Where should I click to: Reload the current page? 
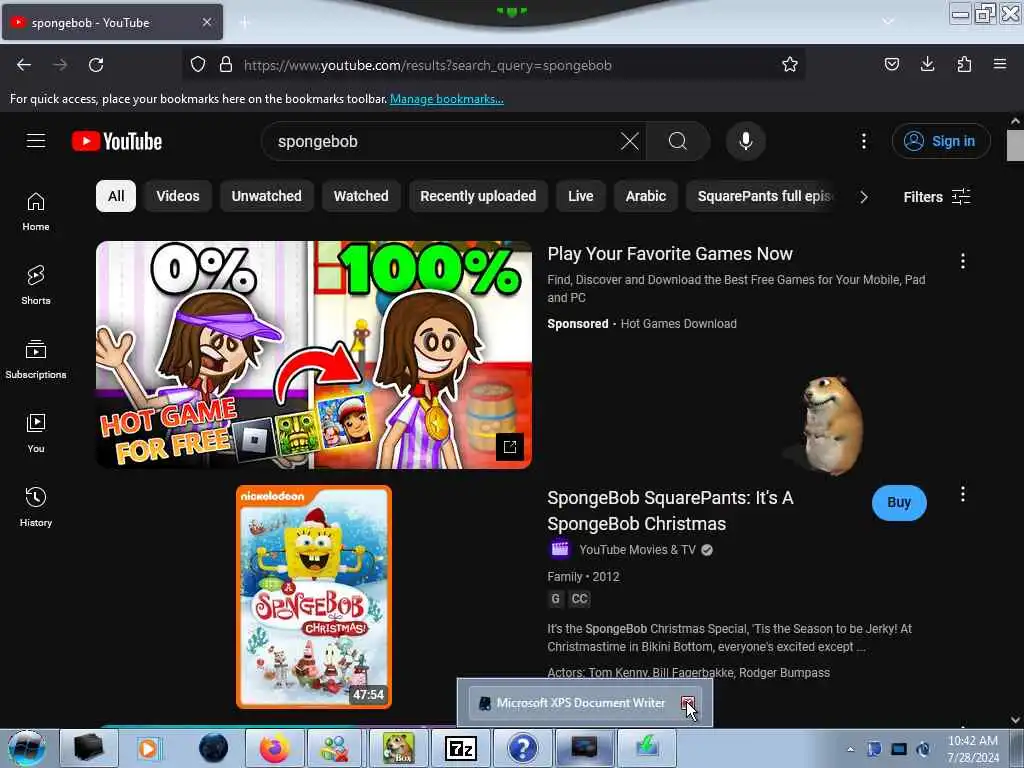coord(96,65)
